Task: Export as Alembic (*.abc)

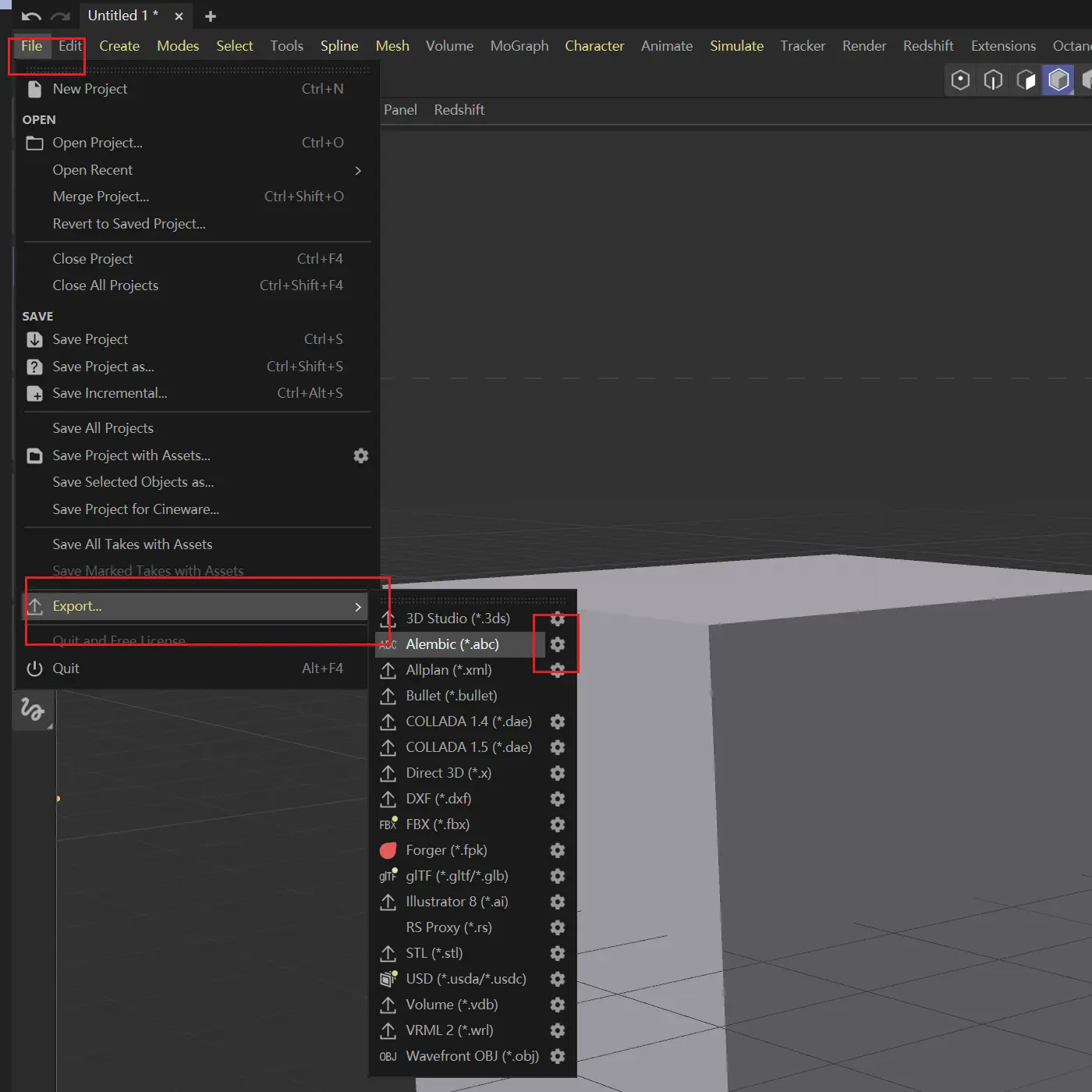Action: 460,644
